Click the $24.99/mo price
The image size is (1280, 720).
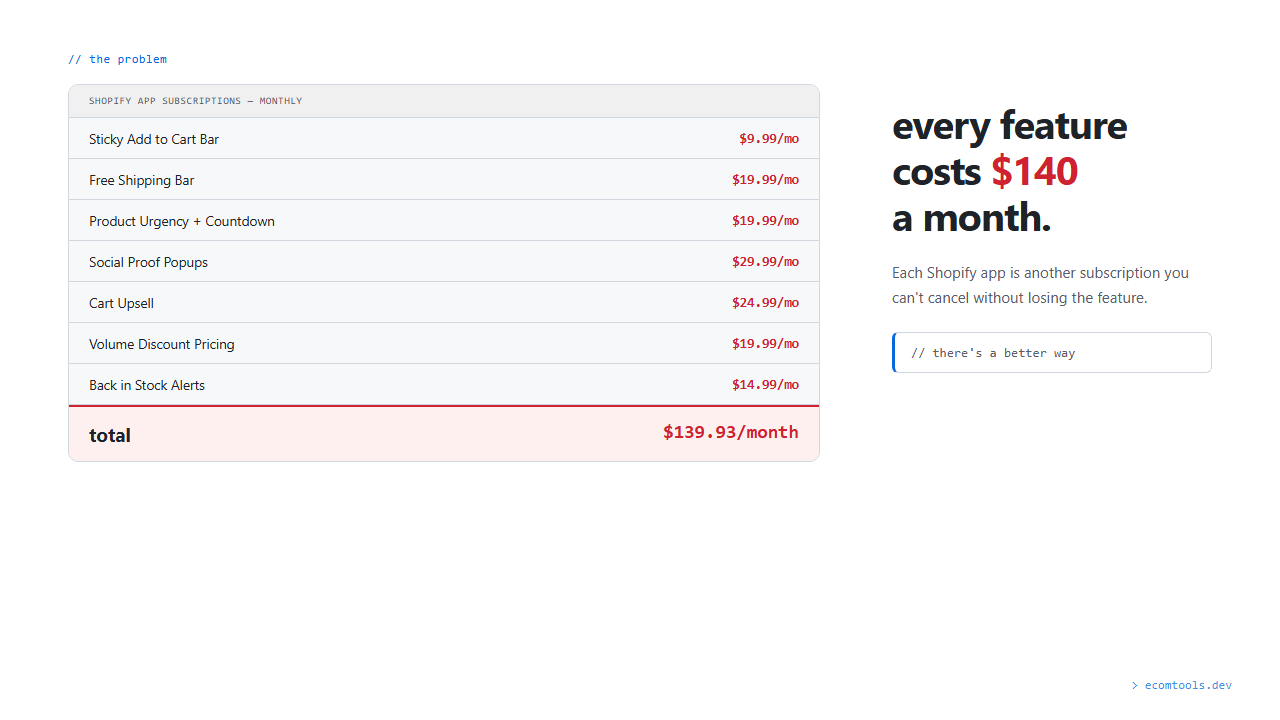(765, 303)
